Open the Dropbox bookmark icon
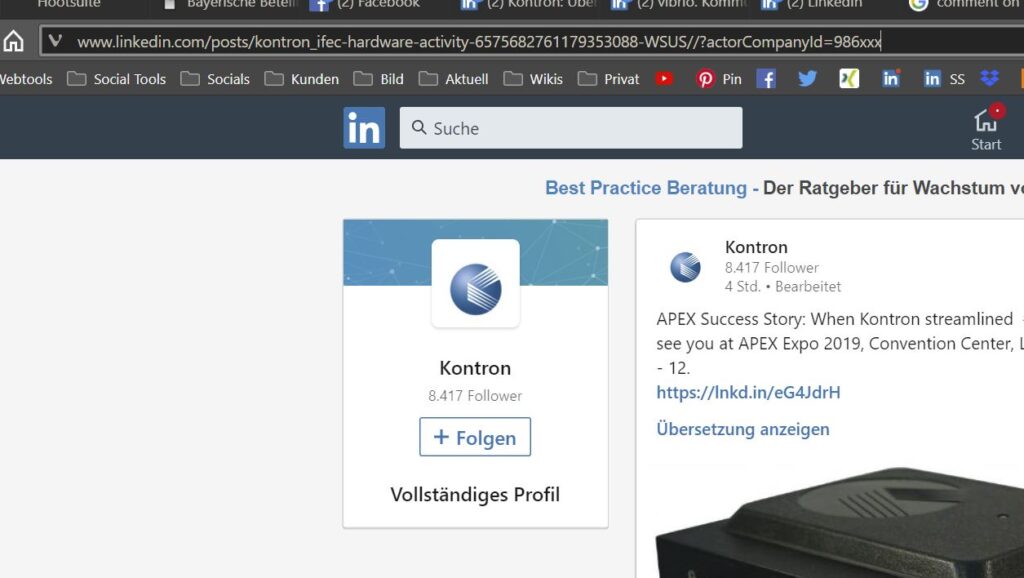1024x578 pixels. coord(989,78)
